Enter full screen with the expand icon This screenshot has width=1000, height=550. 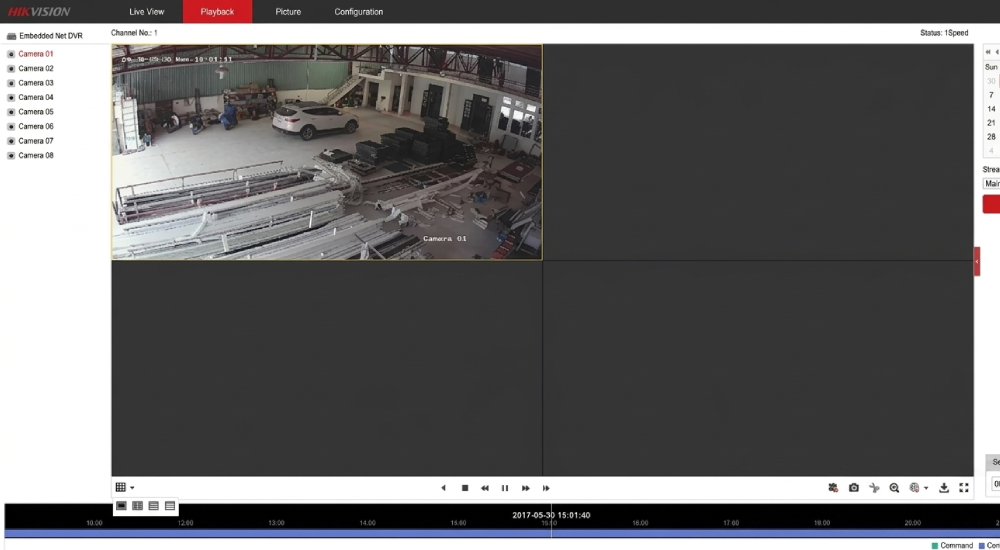tap(964, 488)
